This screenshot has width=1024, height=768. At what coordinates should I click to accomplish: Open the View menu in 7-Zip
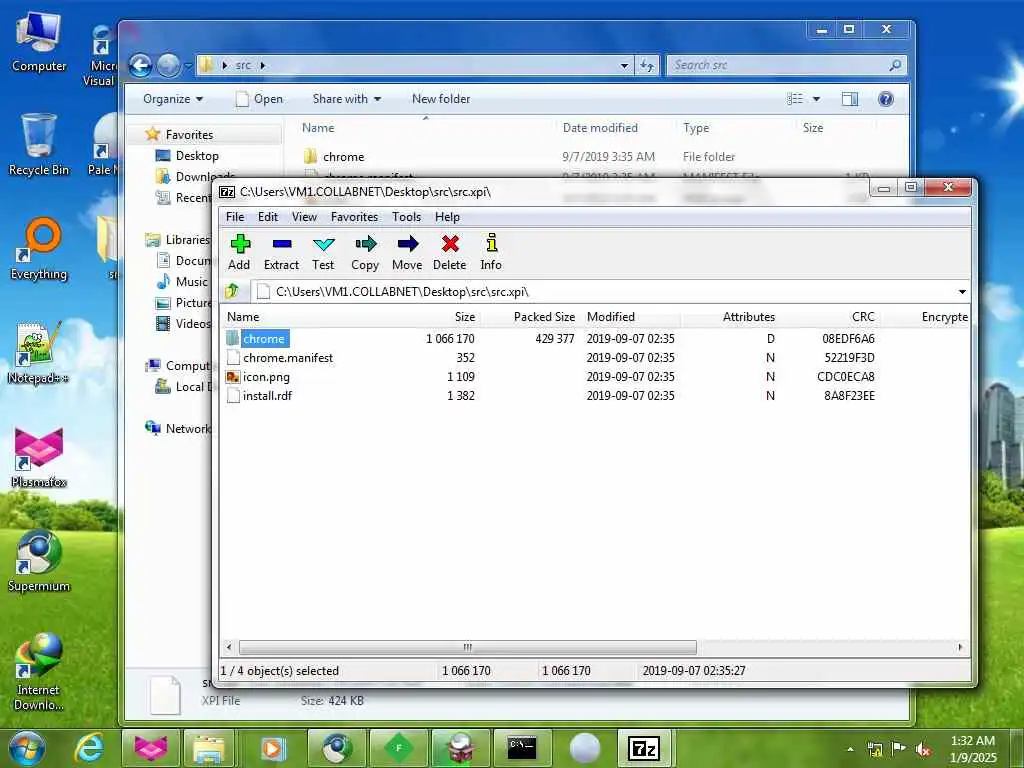pos(304,217)
